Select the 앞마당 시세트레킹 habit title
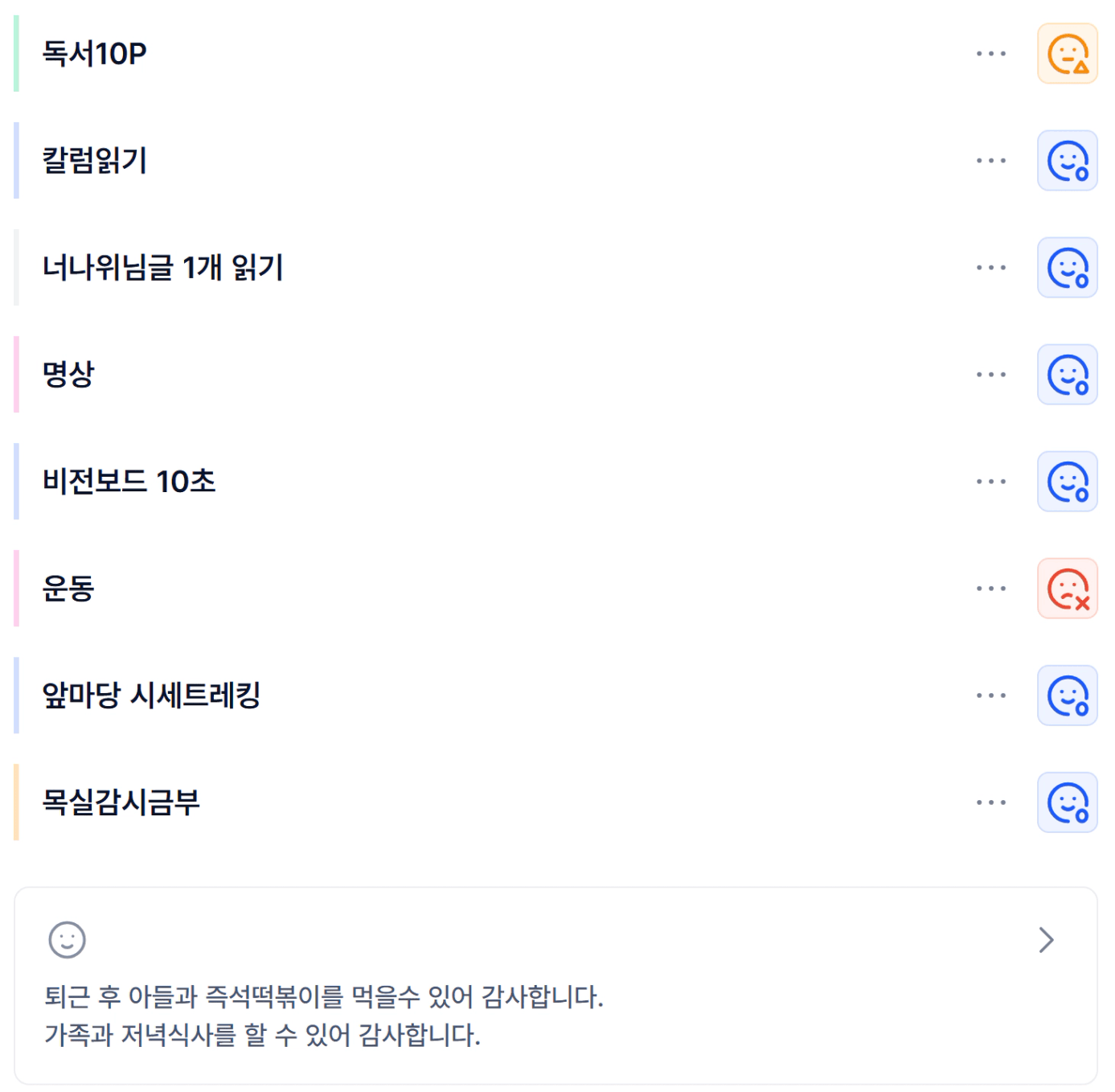 coord(151,696)
